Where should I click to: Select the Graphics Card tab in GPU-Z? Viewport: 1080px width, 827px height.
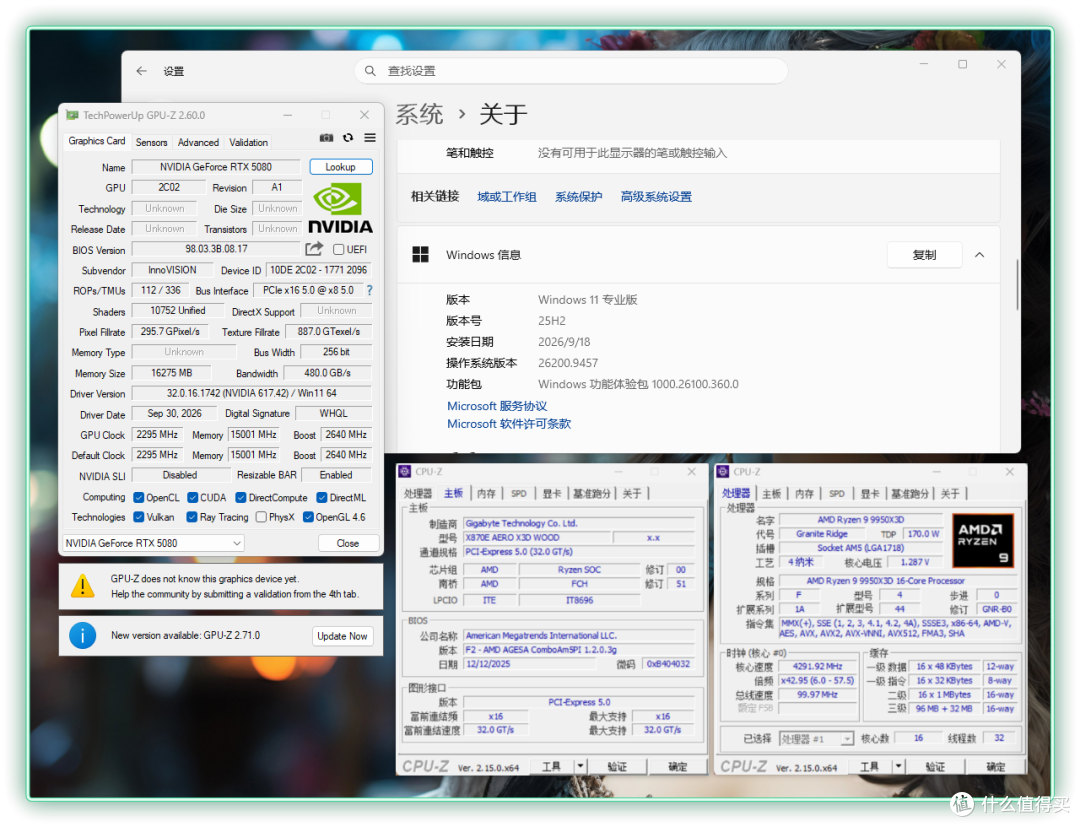coord(96,140)
